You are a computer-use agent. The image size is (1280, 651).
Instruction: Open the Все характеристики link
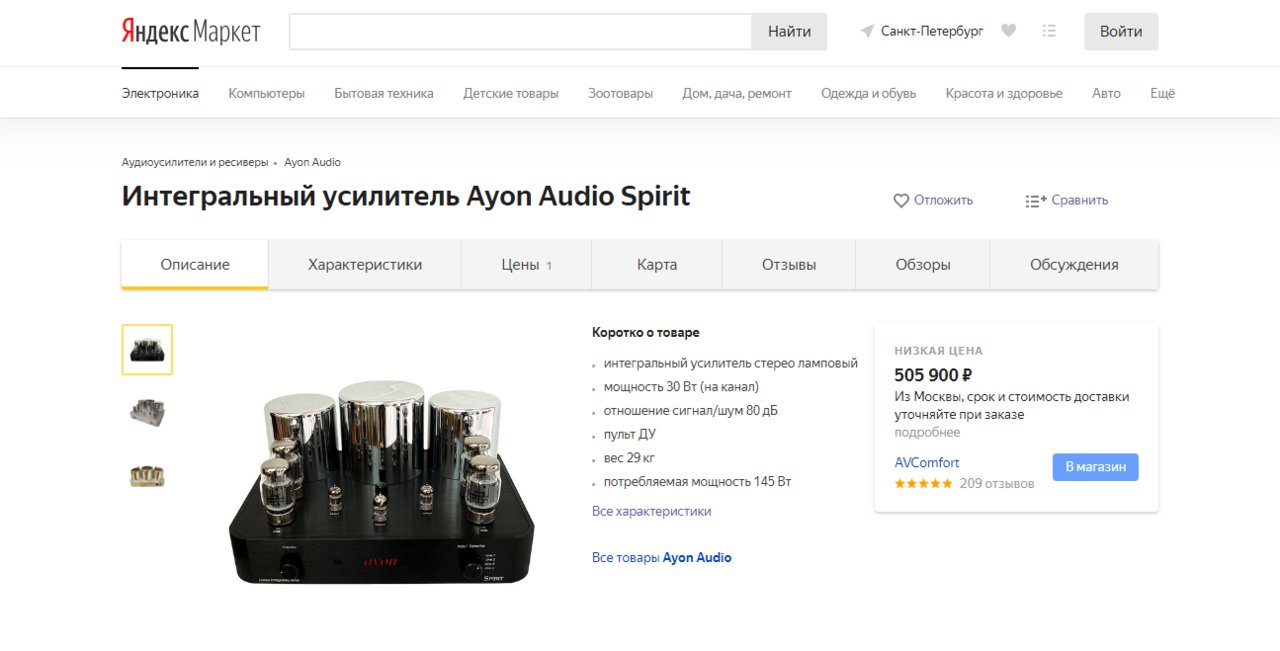(652, 511)
